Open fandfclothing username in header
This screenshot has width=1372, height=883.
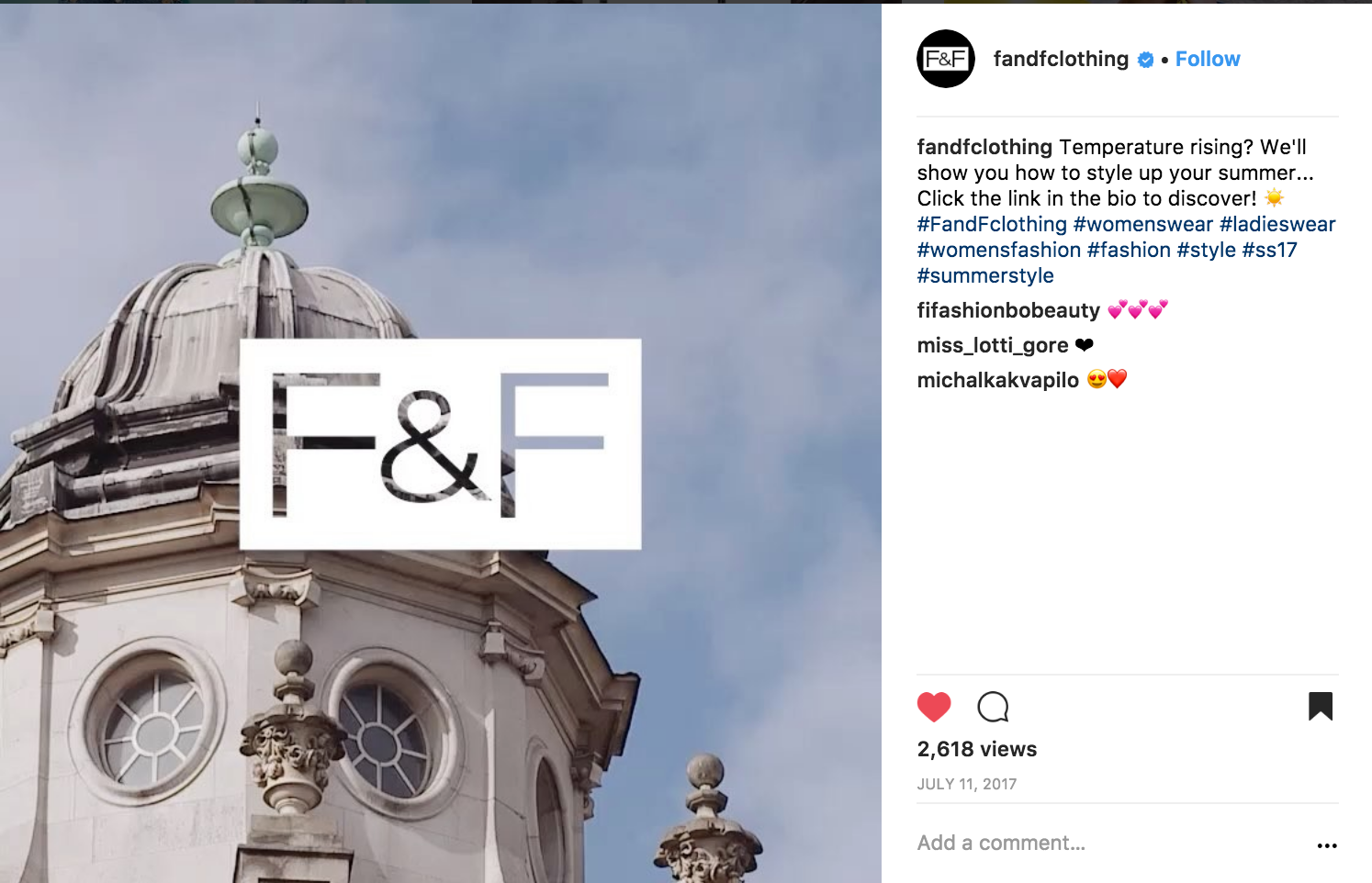pyautogui.click(x=1061, y=59)
